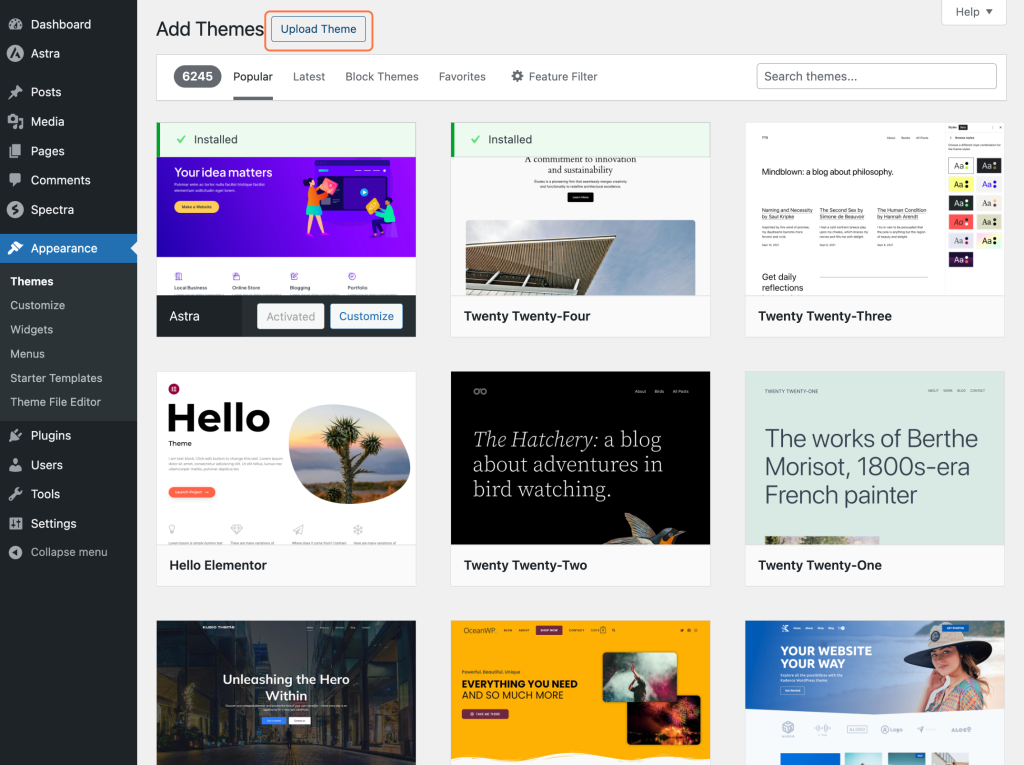Open the Menus submenu link
1024x765 pixels.
coord(27,353)
